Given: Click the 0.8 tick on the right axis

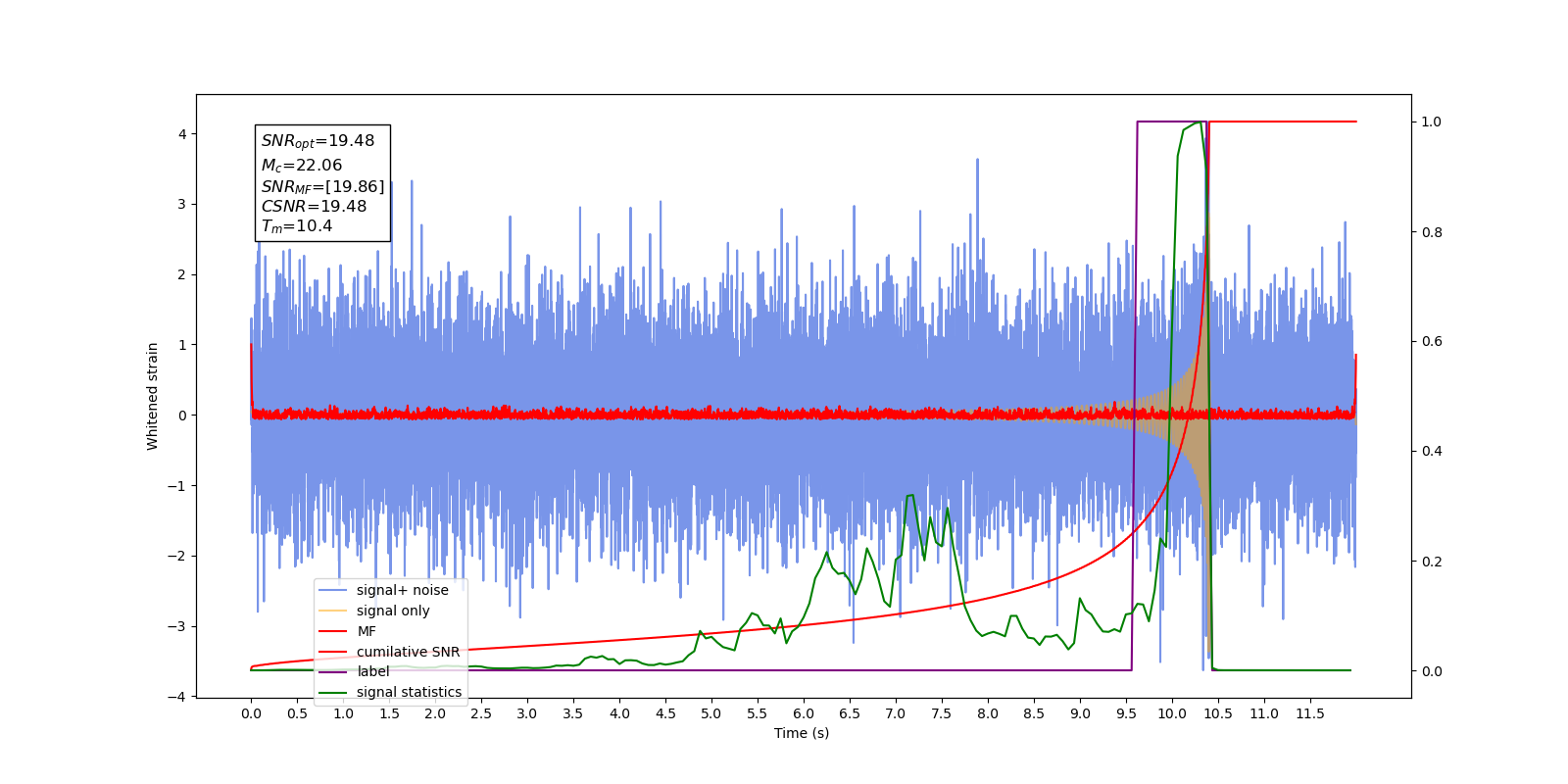Looking at the screenshot, I should coord(1432,232).
